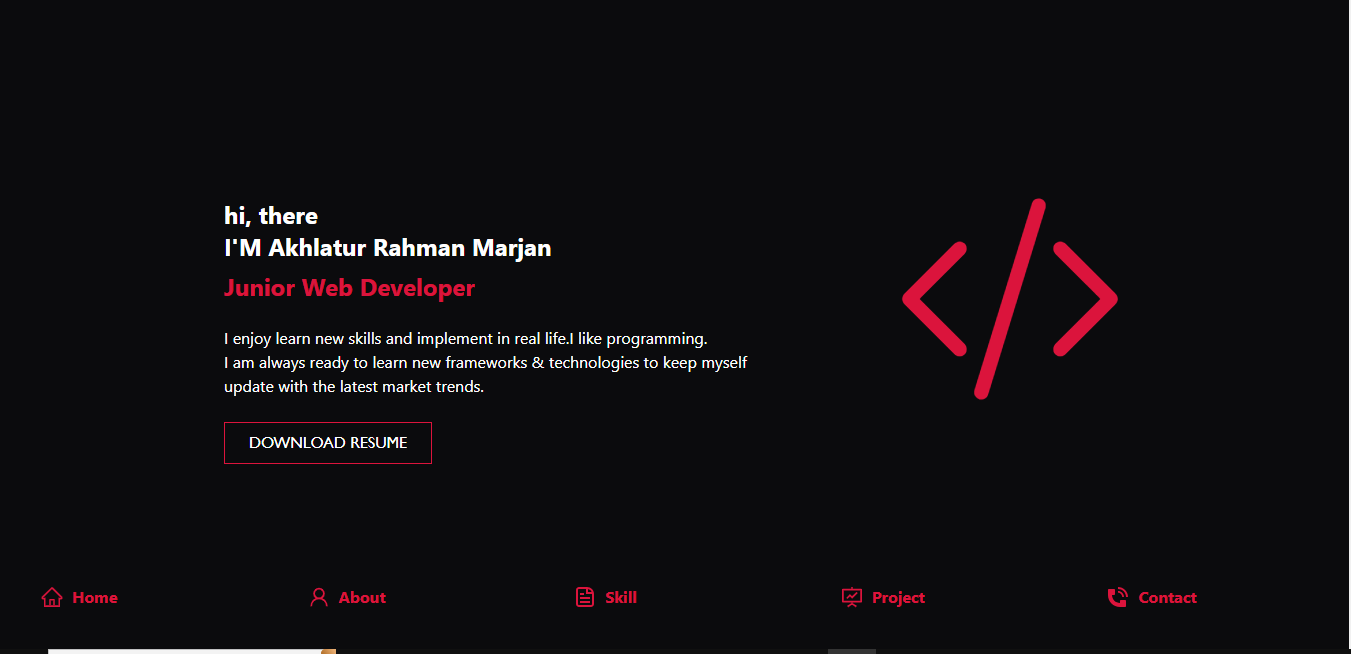Image resolution: width=1351 pixels, height=654 pixels.
Task: Navigate to the About section link
Action: (362, 597)
